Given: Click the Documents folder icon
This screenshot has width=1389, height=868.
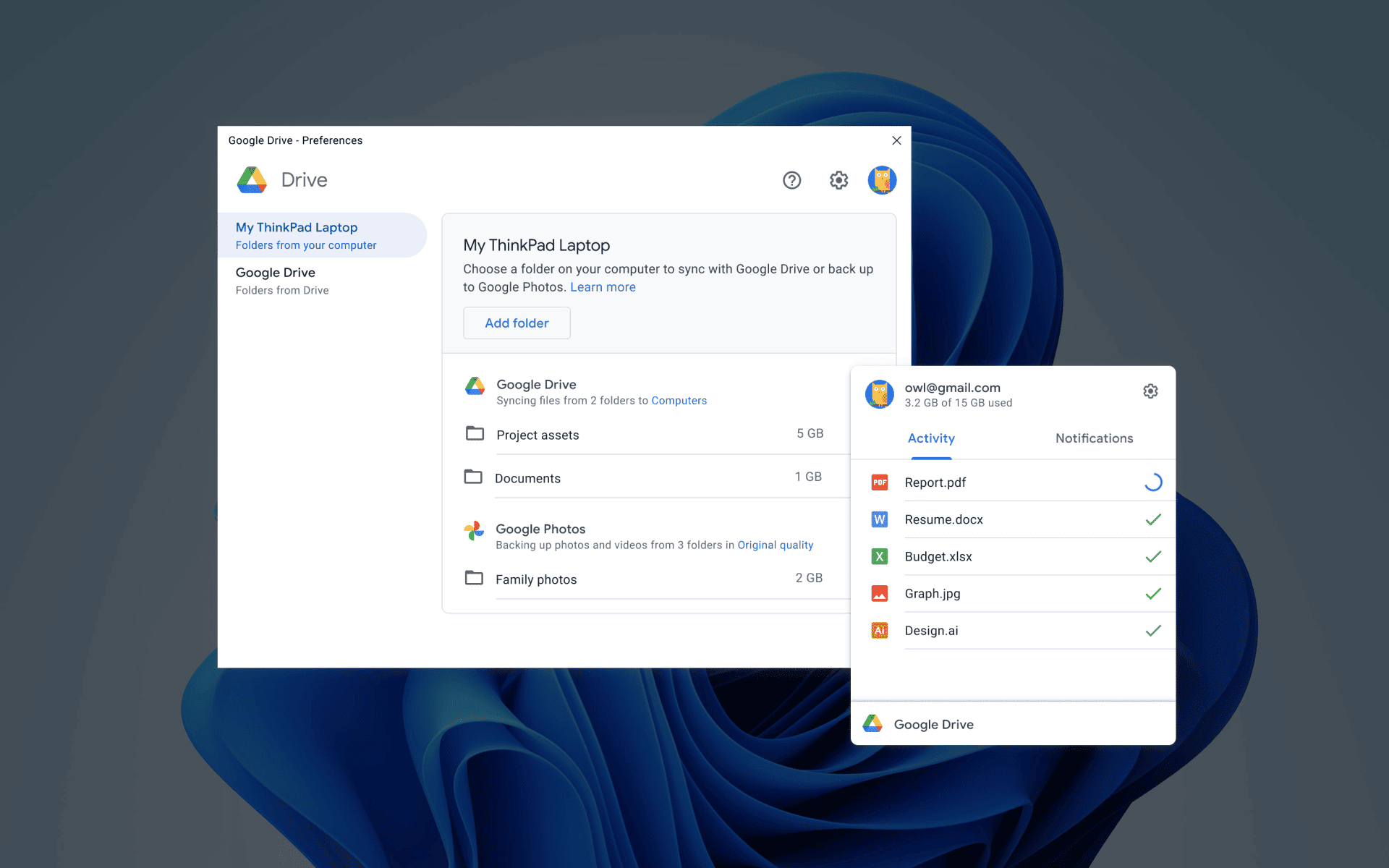Looking at the screenshot, I should [473, 477].
